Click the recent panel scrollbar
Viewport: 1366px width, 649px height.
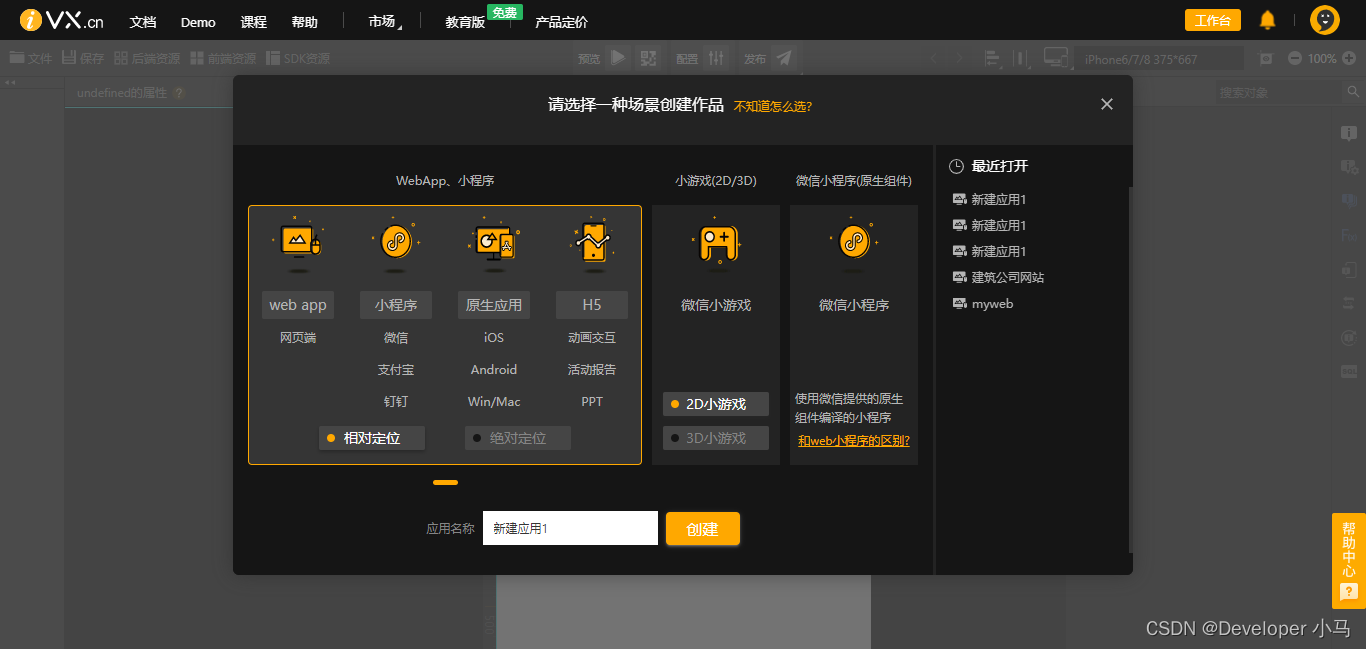pyautogui.click(x=1130, y=368)
